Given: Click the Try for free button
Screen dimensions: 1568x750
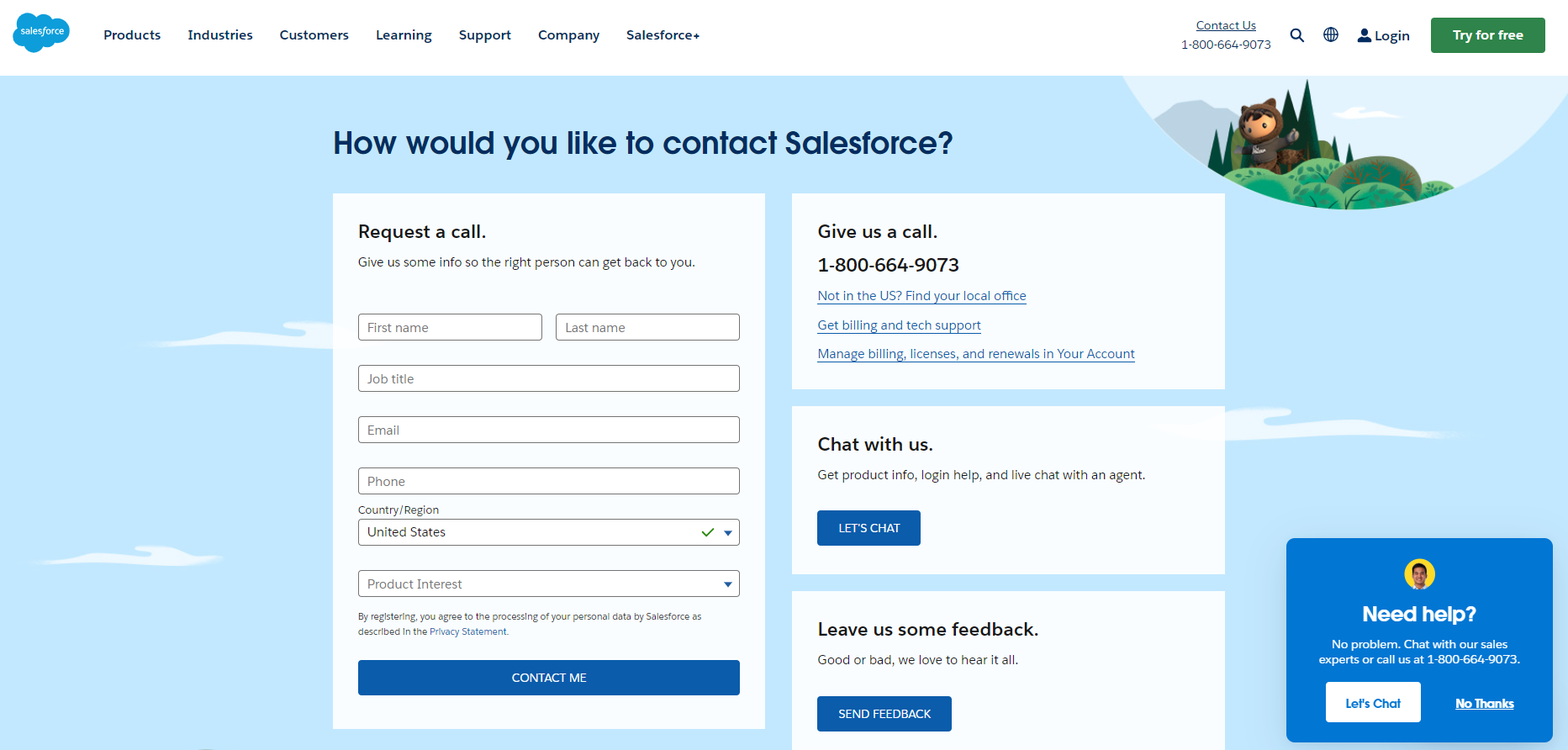Looking at the screenshot, I should pyautogui.click(x=1487, y=34).
